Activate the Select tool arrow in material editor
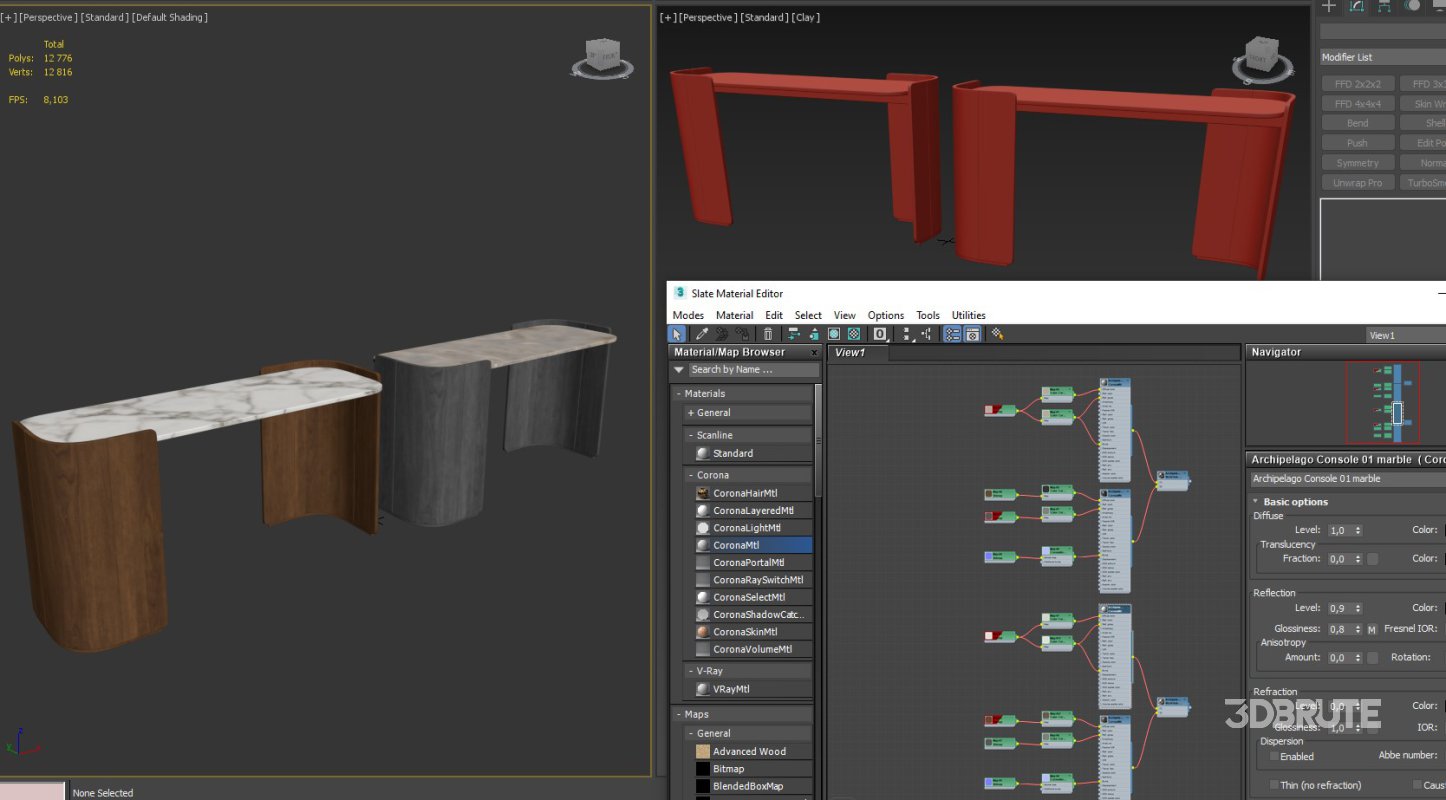Viewport: 1446px width, 800px height. (x=677, y=335)
